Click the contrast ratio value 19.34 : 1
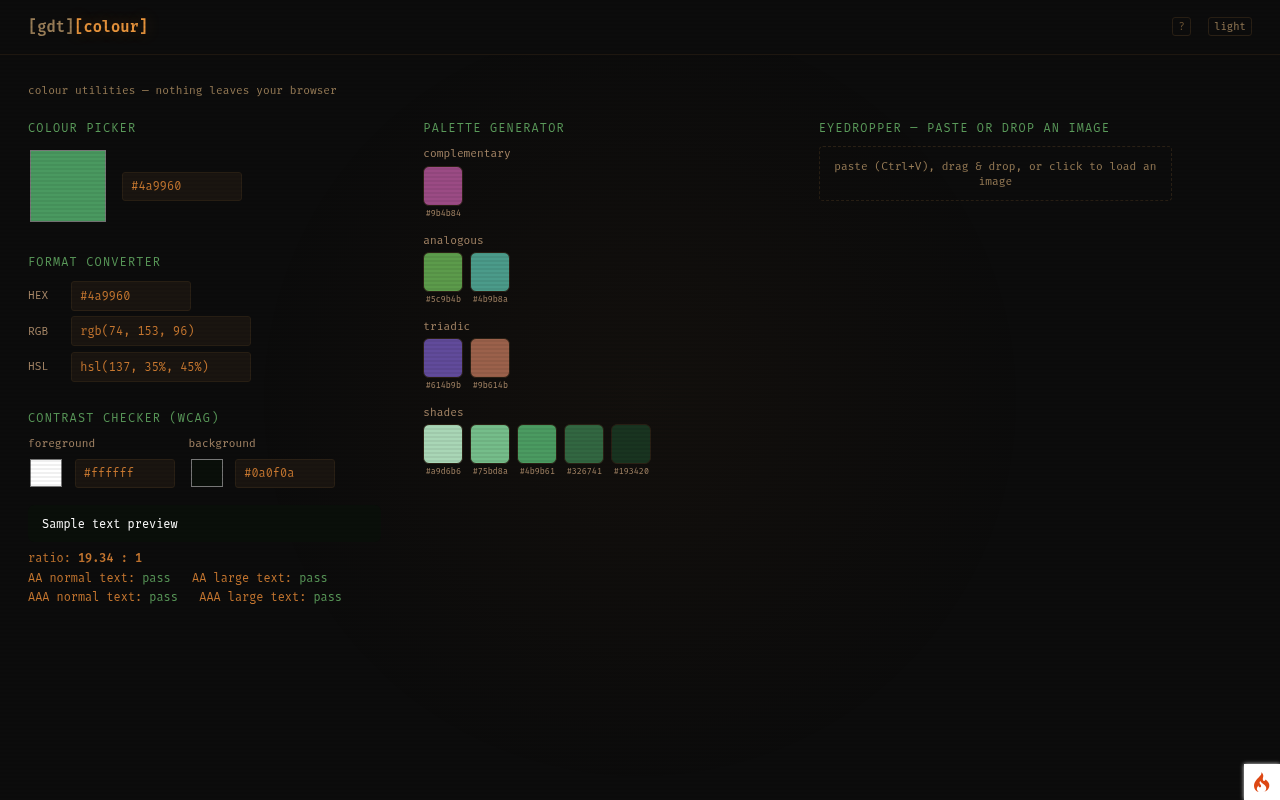1280x800 pixels. 110,558
